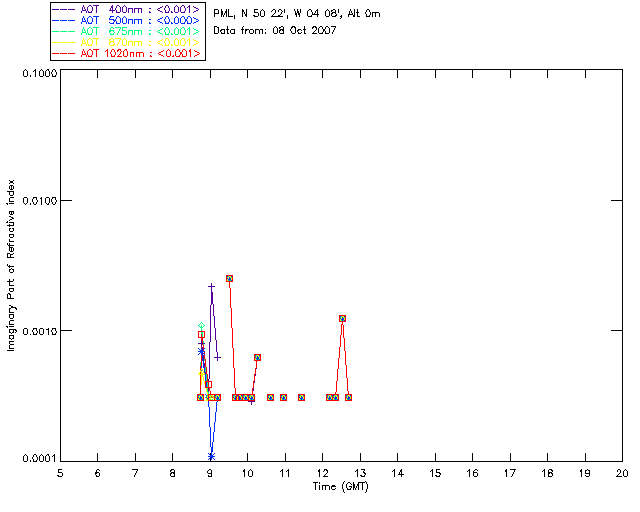Screen dimensions: 640x512
Task: Click x-axis tick label 6
Action: point(98,473)
